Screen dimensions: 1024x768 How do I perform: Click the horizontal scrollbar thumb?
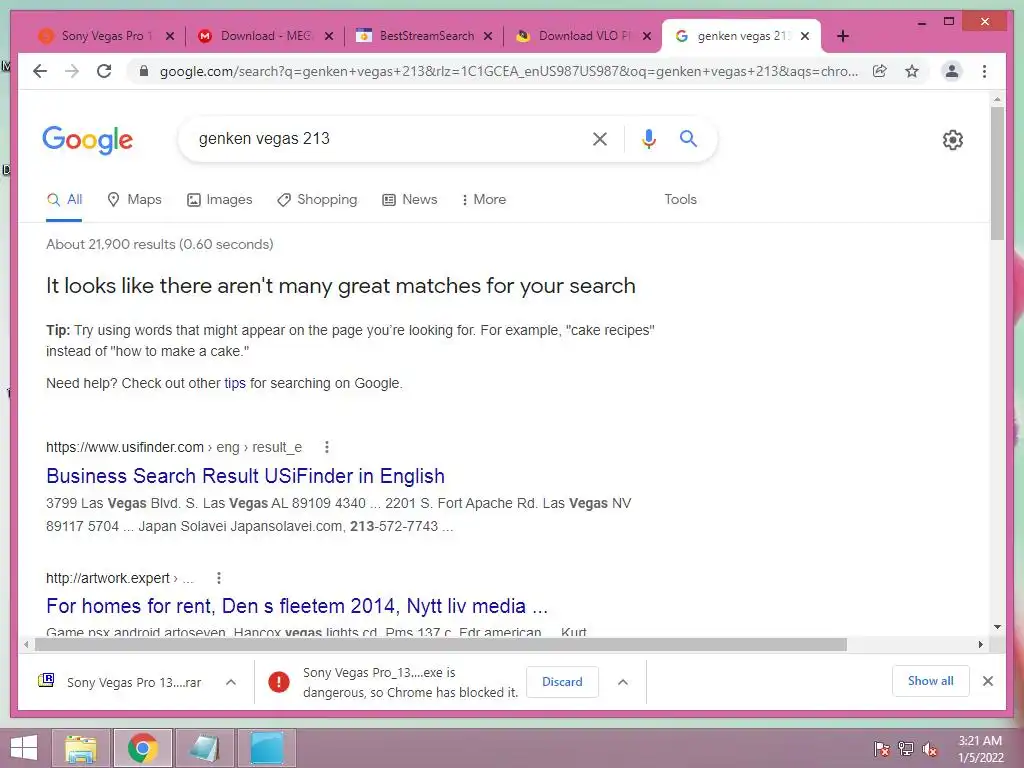pos(441,645)
